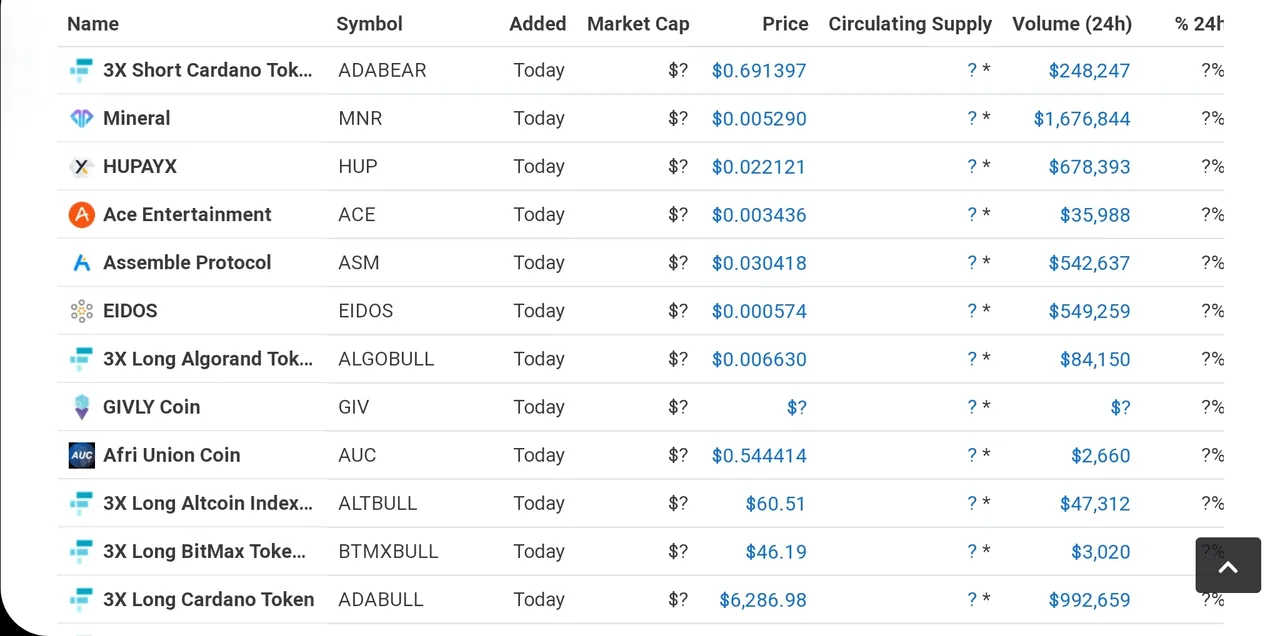Click the ADABULL price $6,286.98
Viewport: 1280px width, 636px height.
point(762,600)
